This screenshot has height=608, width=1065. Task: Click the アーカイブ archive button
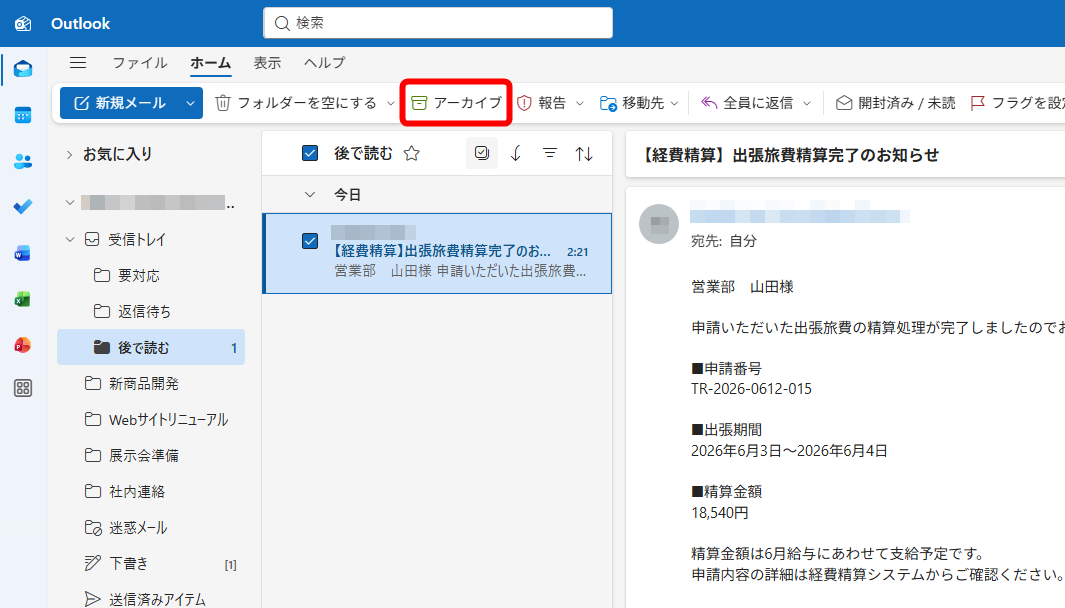(x=456, y=103)
